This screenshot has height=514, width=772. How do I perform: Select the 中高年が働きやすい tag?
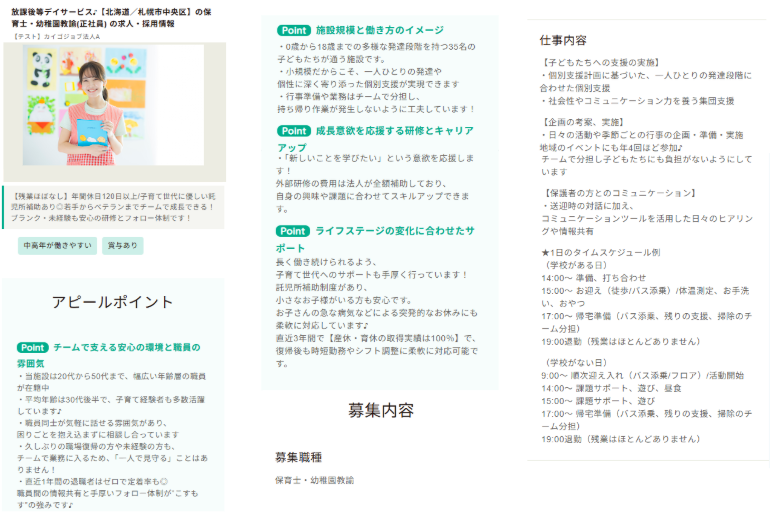click(x=57, y=246)
